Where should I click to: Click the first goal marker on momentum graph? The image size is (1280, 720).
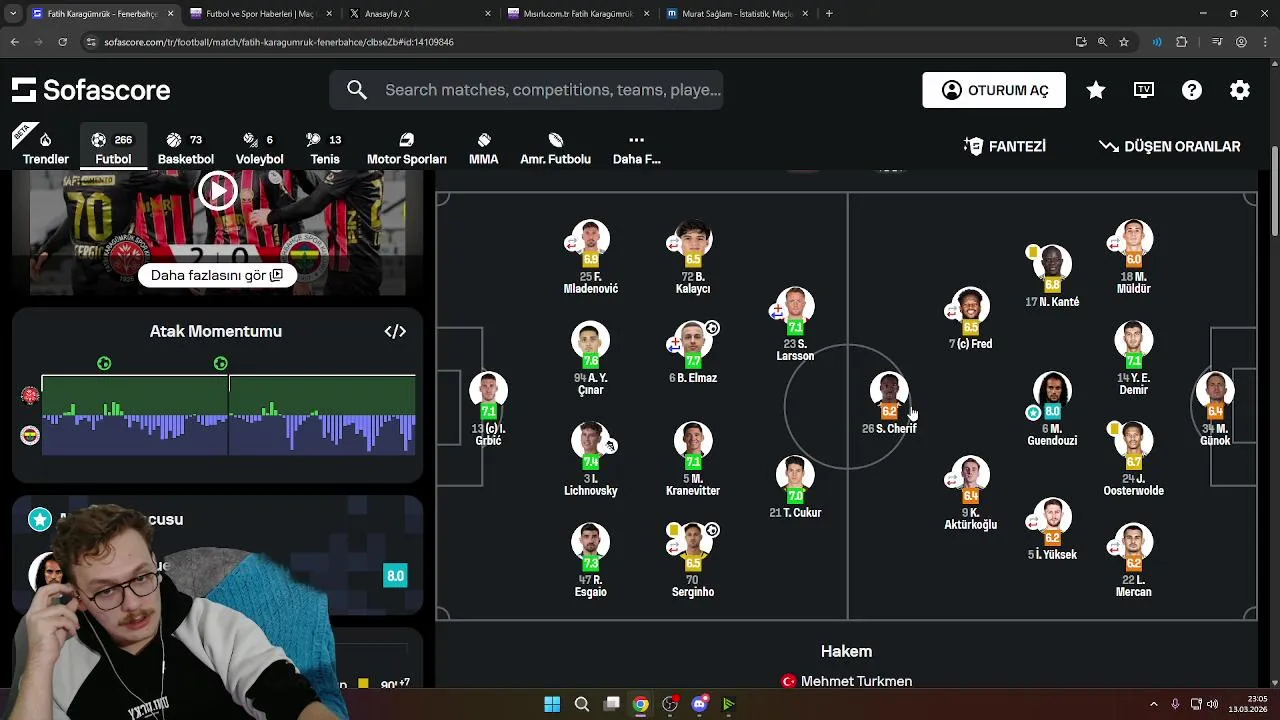[104, 364]
